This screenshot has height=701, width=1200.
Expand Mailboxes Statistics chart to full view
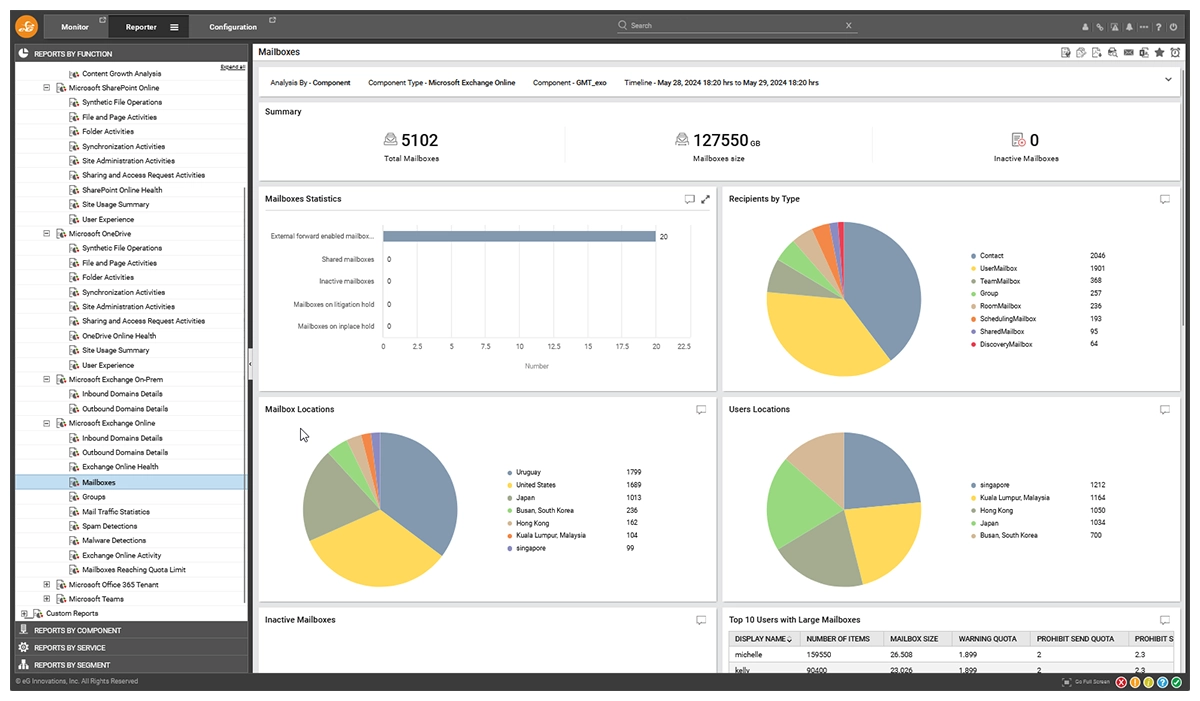click(705, 199)
